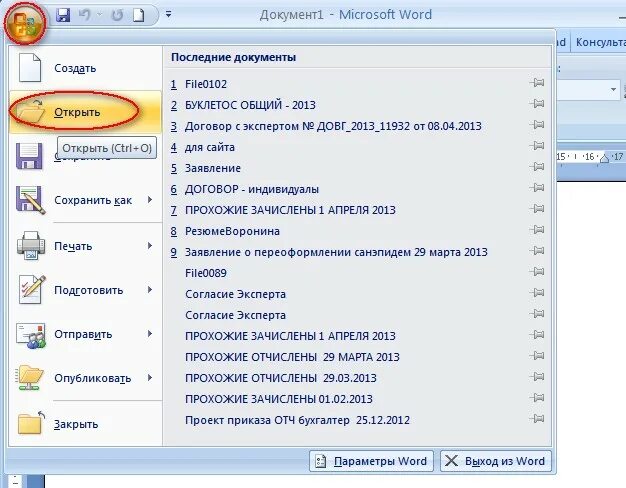The image size is (626, 488).
Task: Expand the Сохранить как submenu arrow
Action: point(150,200)
